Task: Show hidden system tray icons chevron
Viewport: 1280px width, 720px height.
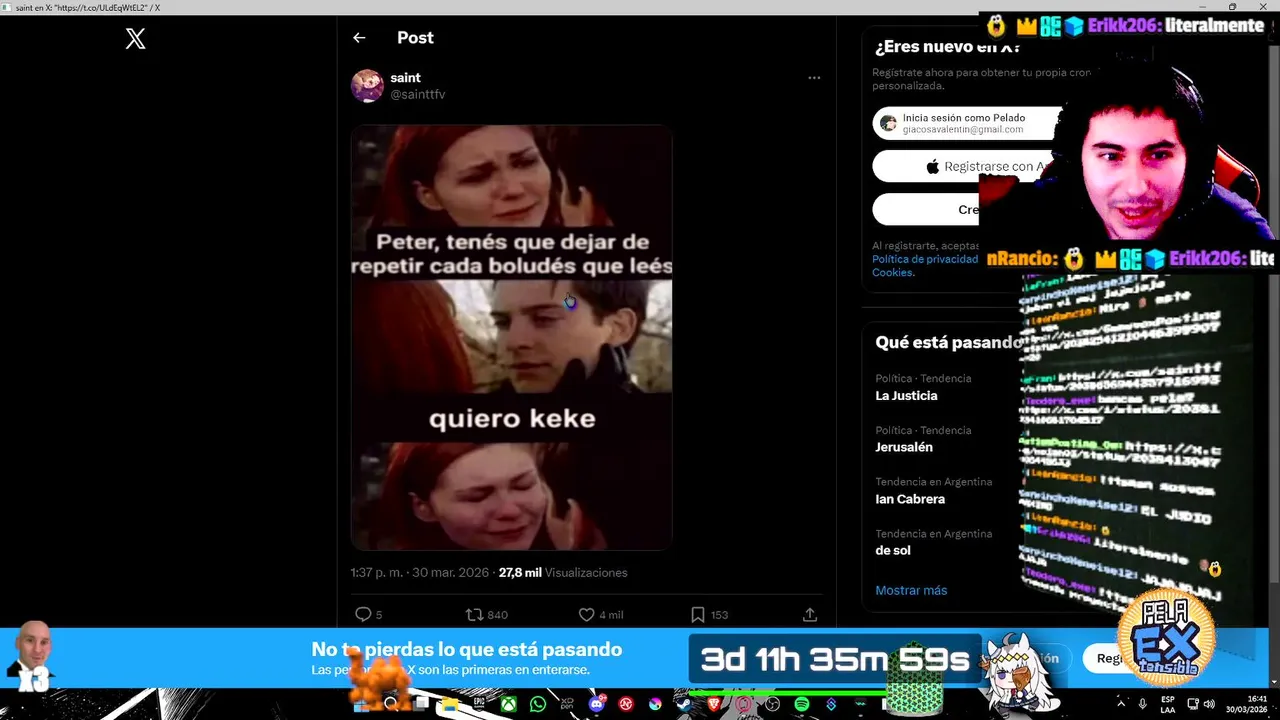Action: (1121, 704)
